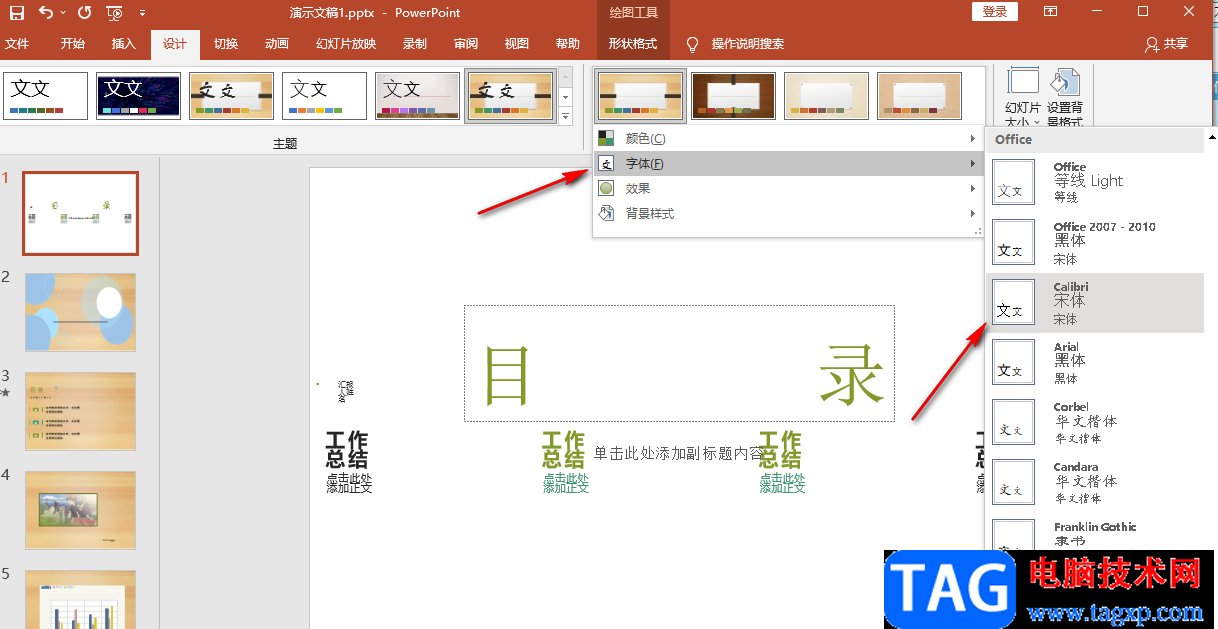The height and width of the screenshot is (629, 1218).
Task: Click the 效果 green circle icon
Action: coord(606,188)
